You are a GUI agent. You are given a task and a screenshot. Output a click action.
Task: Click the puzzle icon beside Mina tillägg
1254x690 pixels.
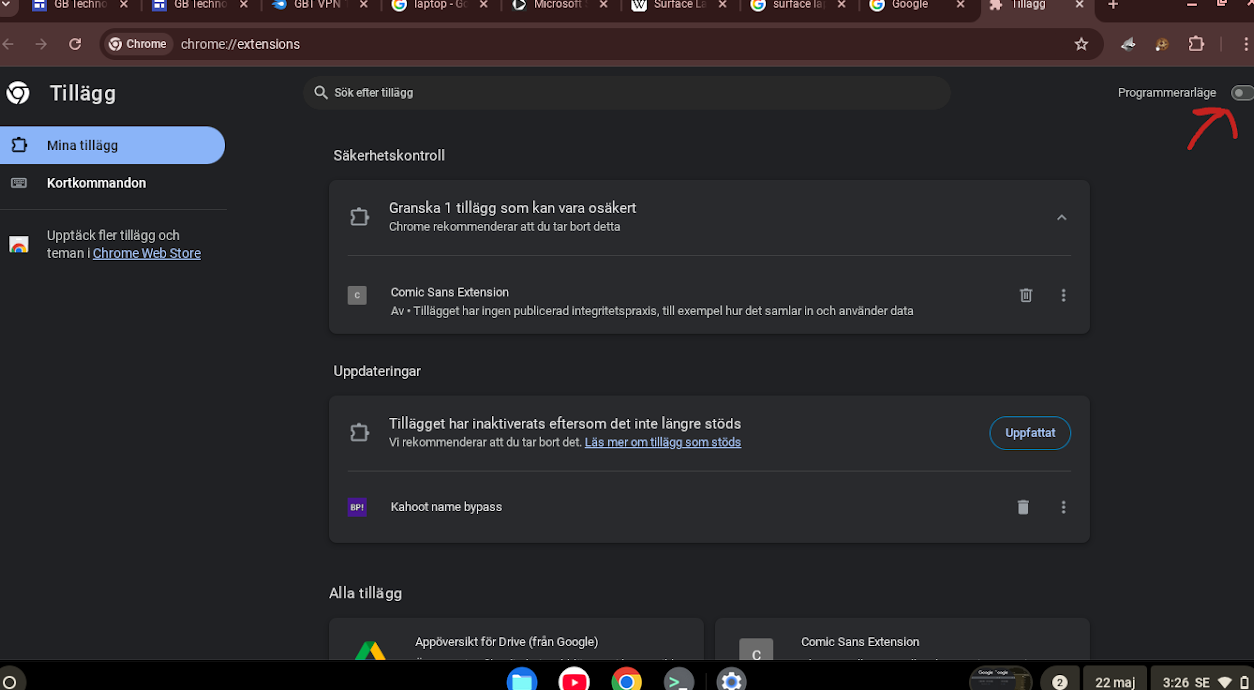coord(19,145)
